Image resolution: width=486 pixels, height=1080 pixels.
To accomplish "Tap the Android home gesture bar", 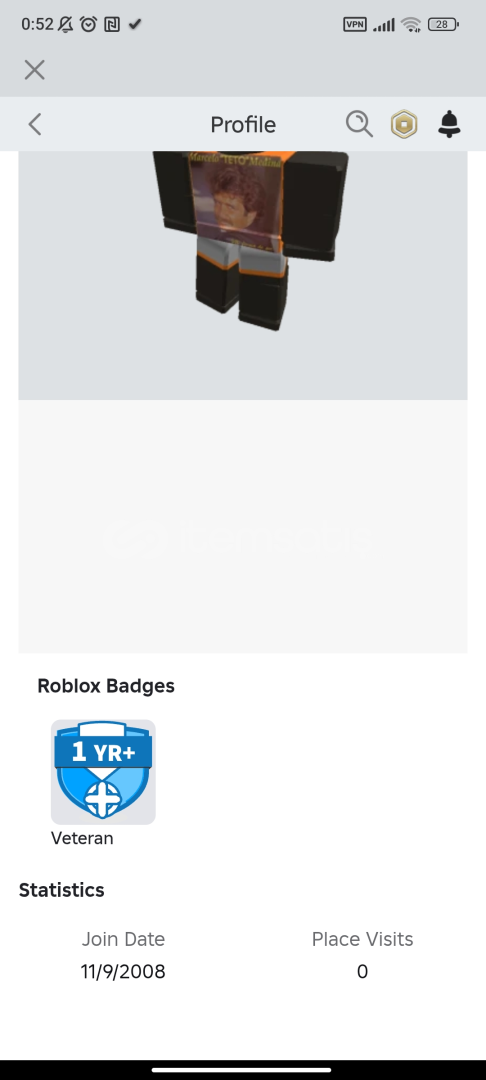I will (242, 1070).
